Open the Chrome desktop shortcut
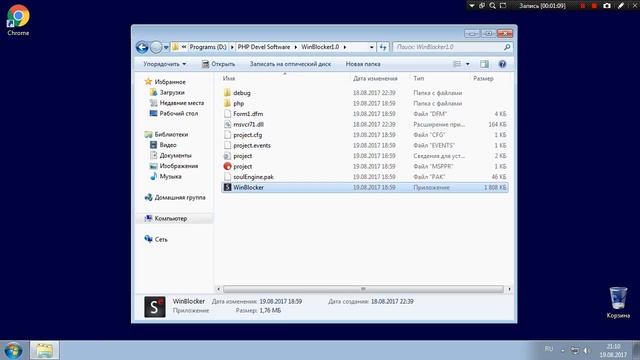Viewport: 640px width, 360px height. [18, 20]
